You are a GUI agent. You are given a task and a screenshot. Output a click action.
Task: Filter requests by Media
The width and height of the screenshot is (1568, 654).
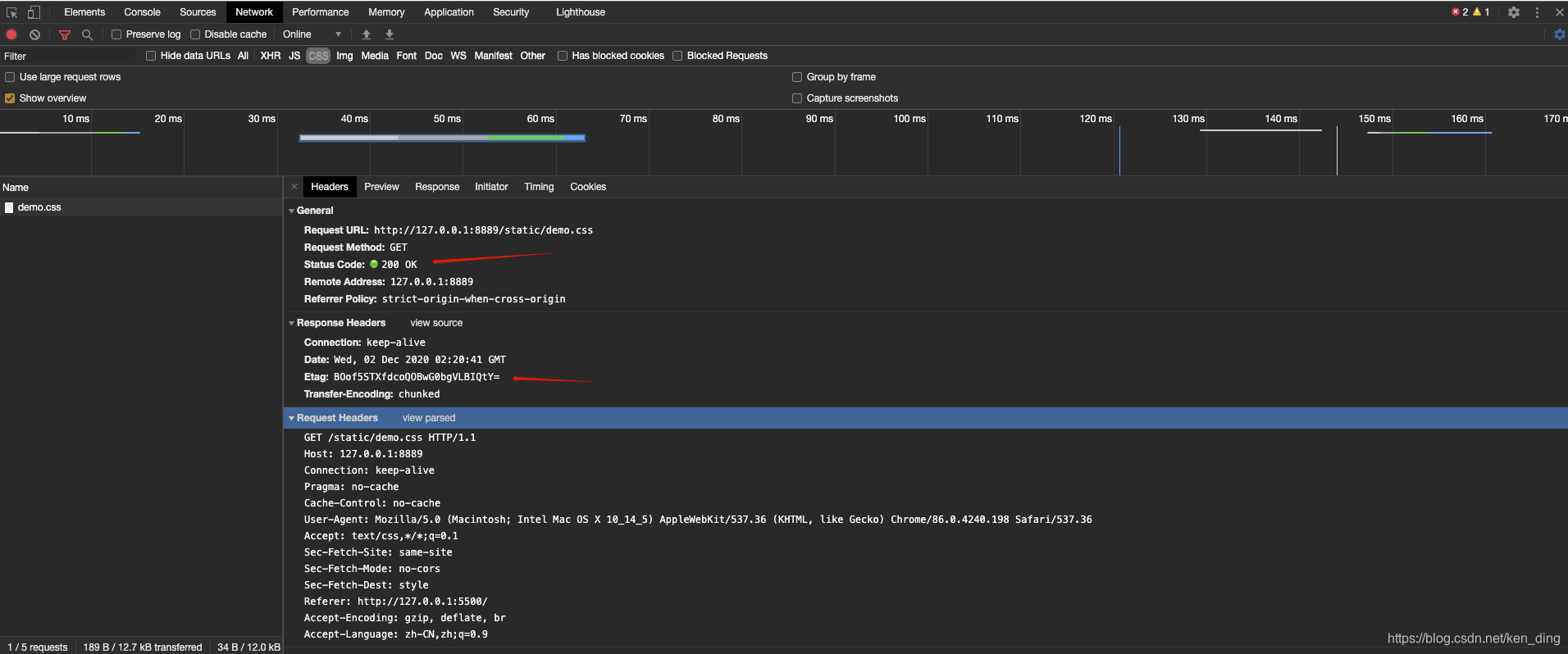pos(375,56)
